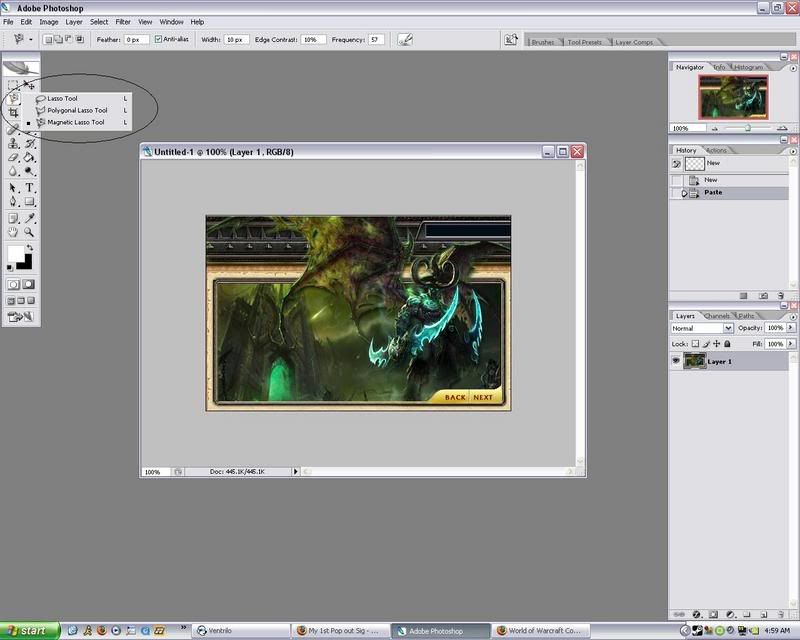Select the Move tool
The width and height of the screenshot is (800, 640).
(x=29, y=85)
